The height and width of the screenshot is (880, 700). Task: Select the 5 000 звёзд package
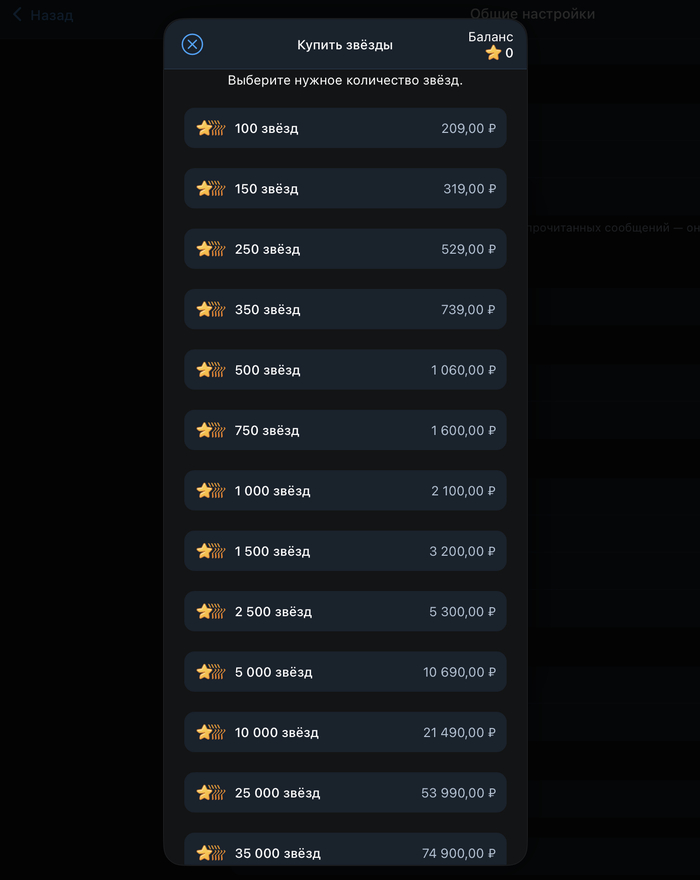pyautogui.click(x=345, y=672)
